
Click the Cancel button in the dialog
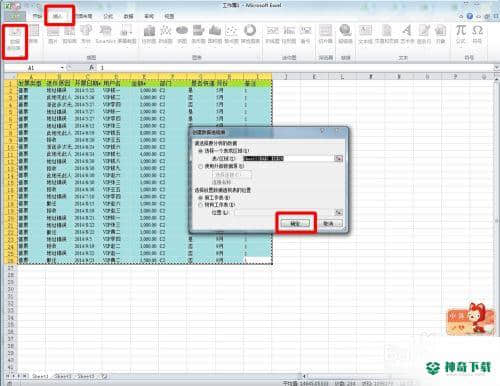pyautogui.click(x=329, y=223)
